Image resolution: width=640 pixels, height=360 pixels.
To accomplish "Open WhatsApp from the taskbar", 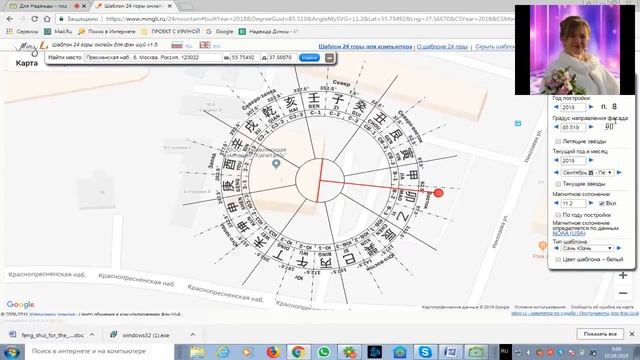I will pyautogui.click(x=324, y=351).
